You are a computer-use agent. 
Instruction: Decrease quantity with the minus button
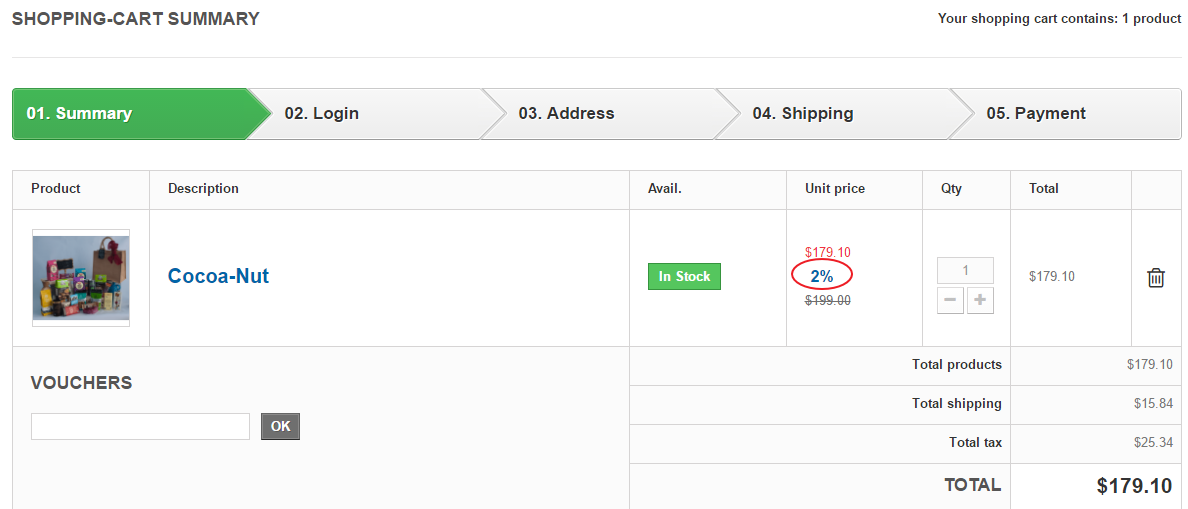[x=950, y=300]
